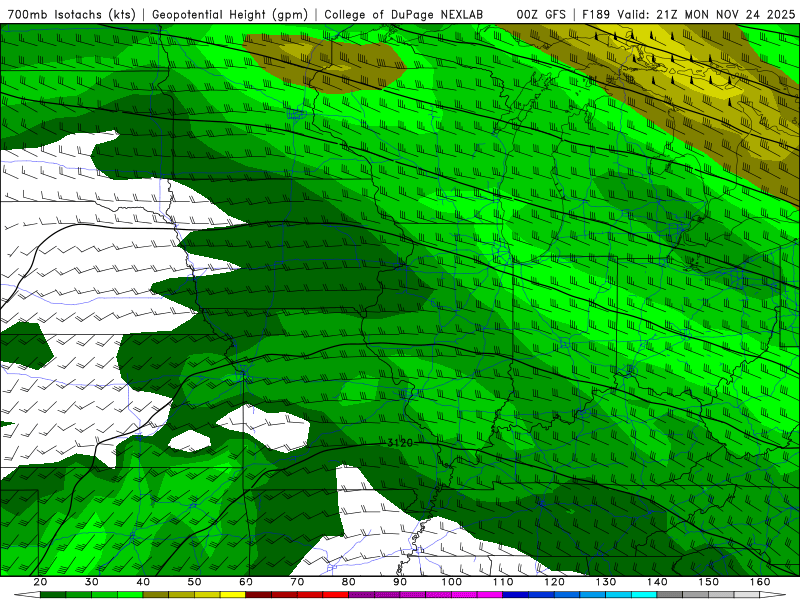
Task: Select the magenta swatch ending at 110
Action: pyautogui.click(x=490, y=594)
